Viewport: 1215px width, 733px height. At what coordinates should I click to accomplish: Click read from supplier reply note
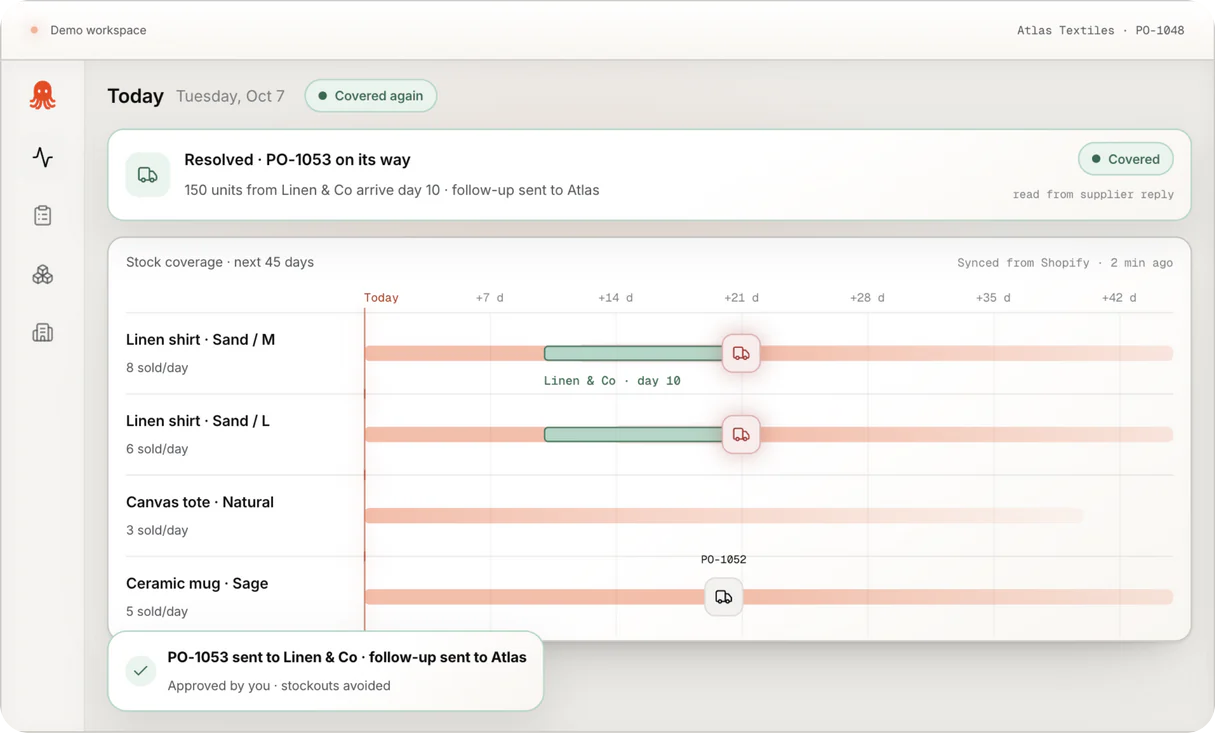click(x=1093, y=194)
